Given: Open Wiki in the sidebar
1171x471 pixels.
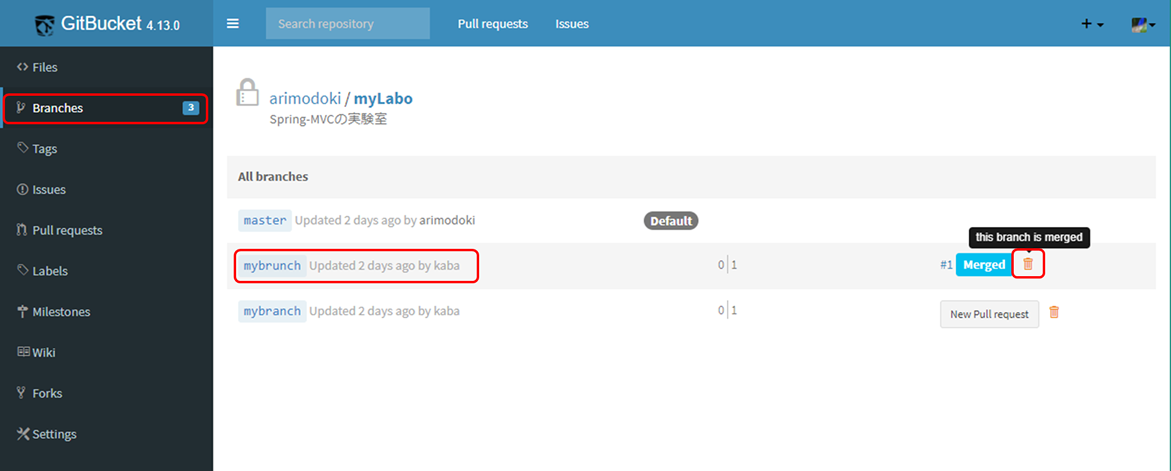Looking at the screenshot, I should pos(106,352).
